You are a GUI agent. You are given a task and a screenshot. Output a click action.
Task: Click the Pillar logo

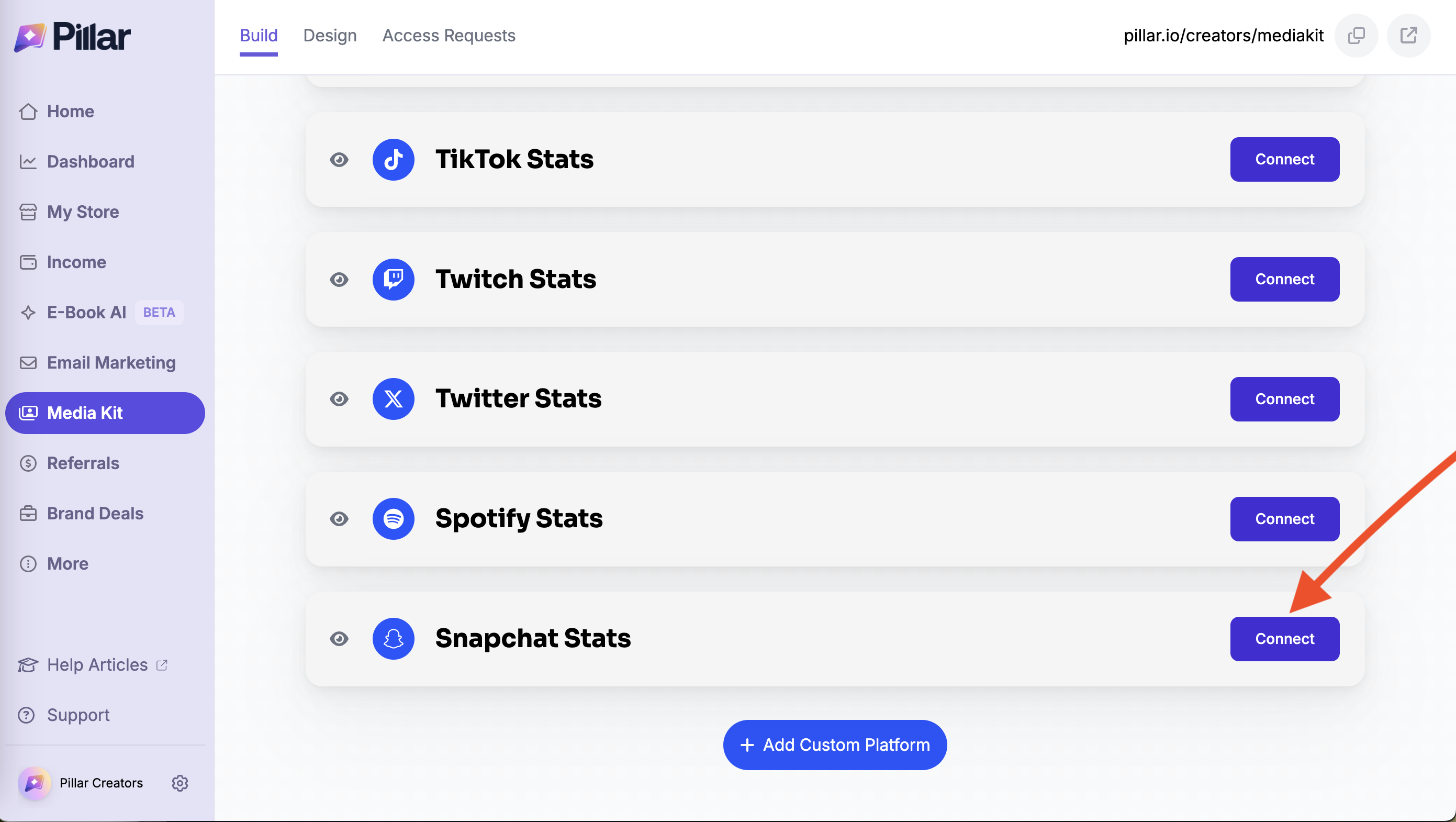tap(72, 37)
